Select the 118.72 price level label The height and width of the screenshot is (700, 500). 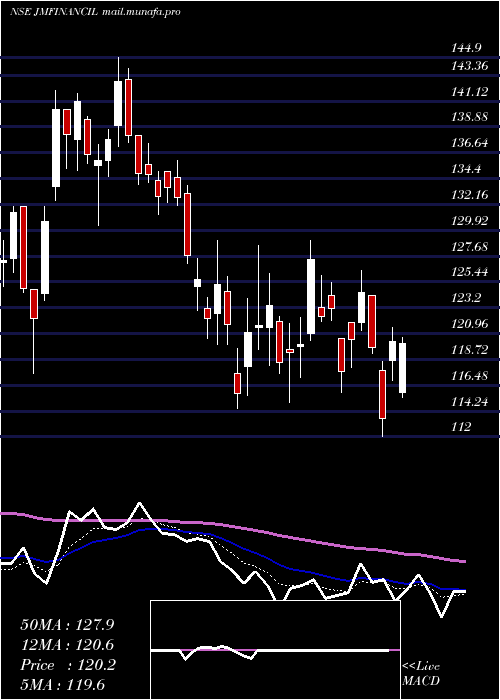coord(469,350)
